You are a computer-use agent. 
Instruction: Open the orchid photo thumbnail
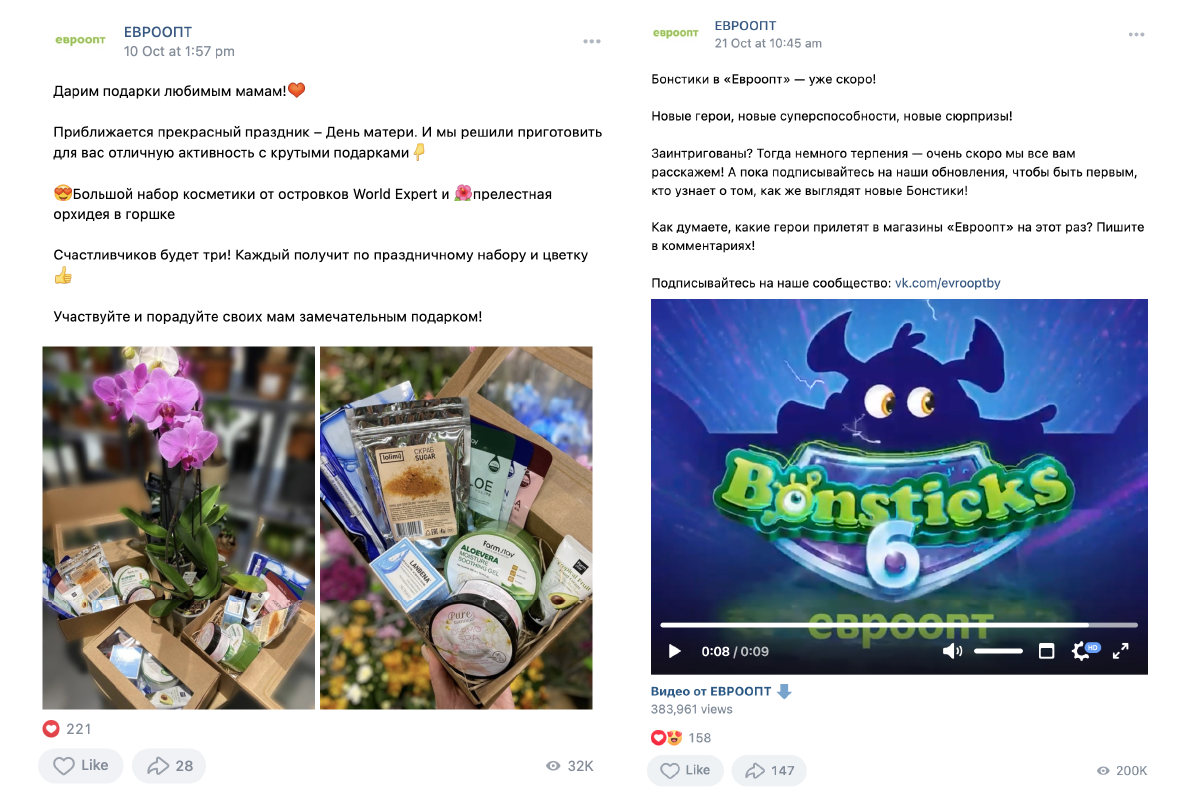click(178, 528)
